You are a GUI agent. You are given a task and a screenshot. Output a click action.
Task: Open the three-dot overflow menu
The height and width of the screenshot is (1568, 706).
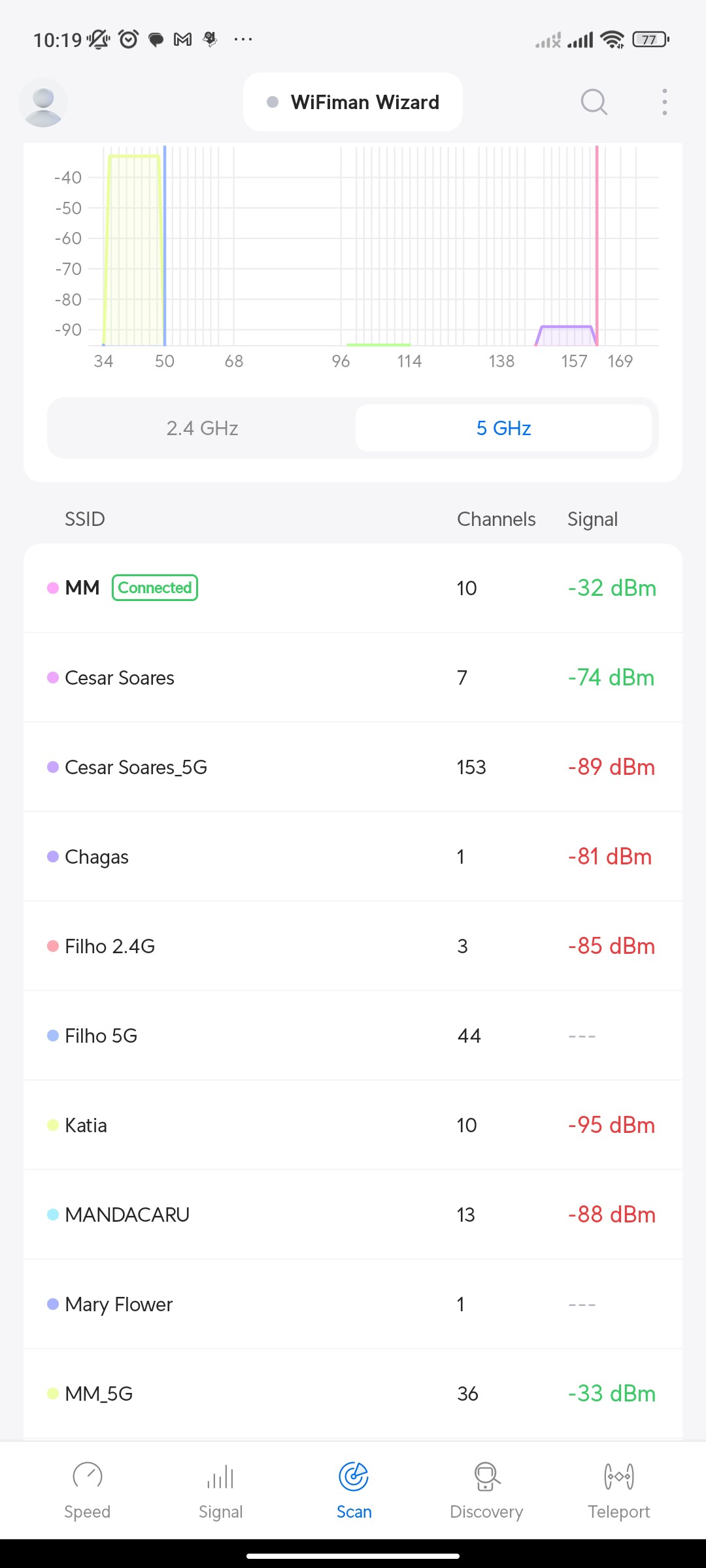point(664,102)
